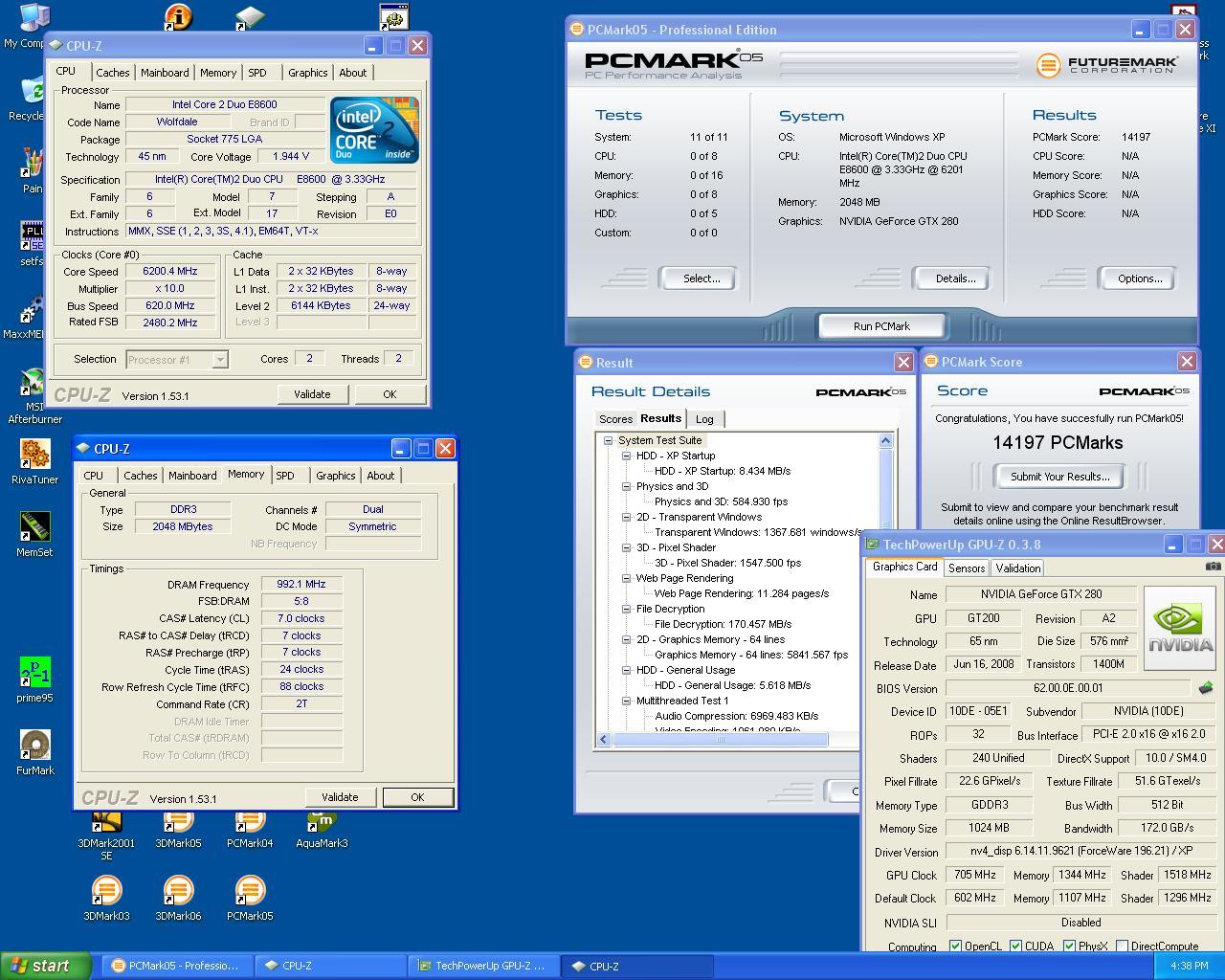
Task: Click OK in the Memory tab CPU-Z window
Action: 417,797
